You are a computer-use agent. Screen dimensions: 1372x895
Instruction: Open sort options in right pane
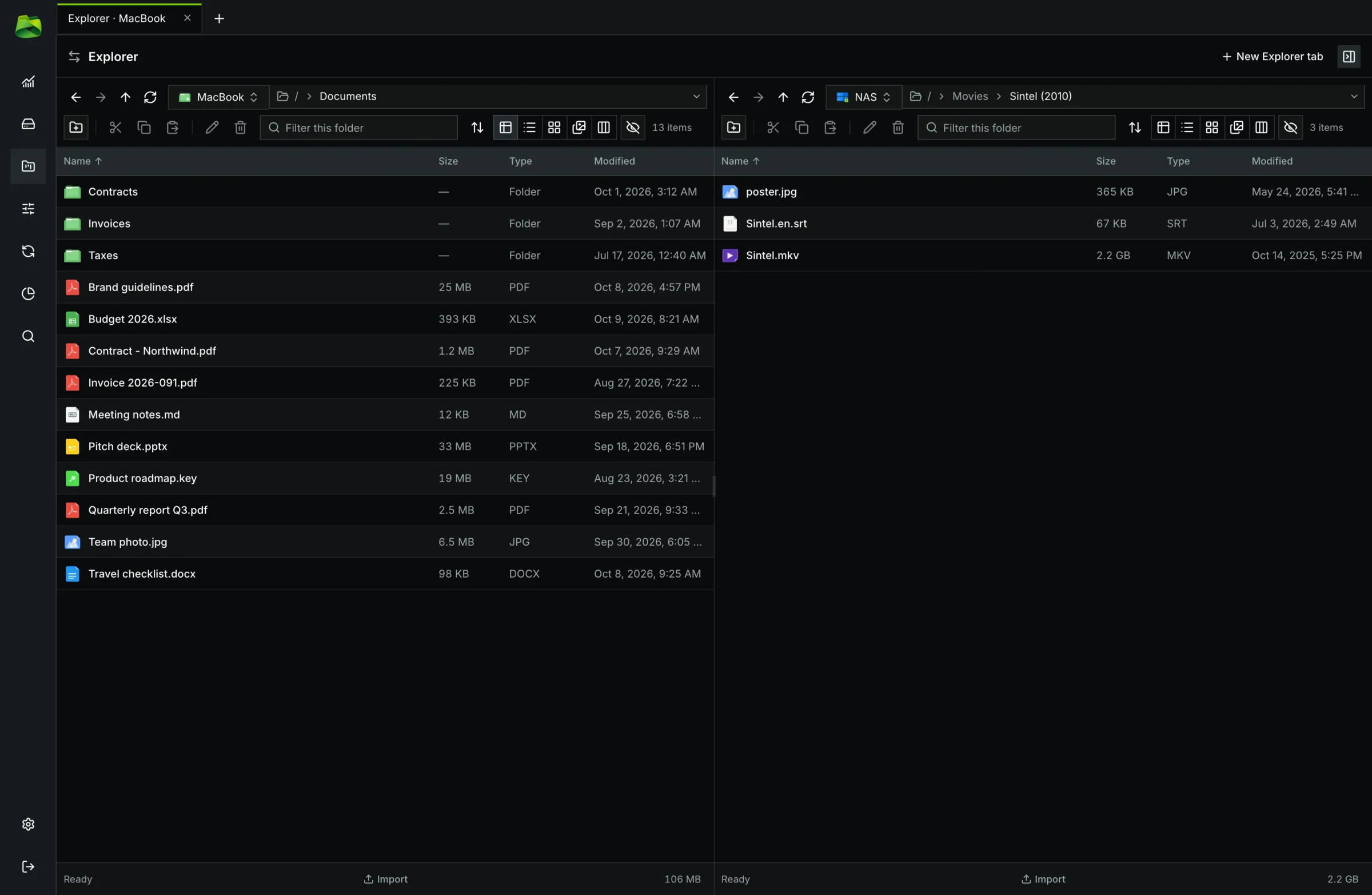point(1135,128)
